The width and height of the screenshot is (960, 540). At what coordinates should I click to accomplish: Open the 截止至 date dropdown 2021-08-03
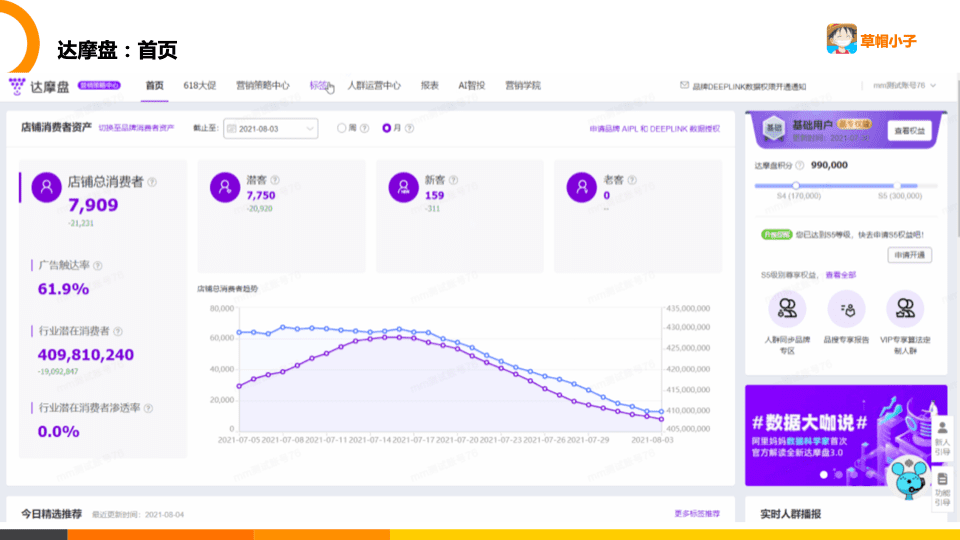271,129
